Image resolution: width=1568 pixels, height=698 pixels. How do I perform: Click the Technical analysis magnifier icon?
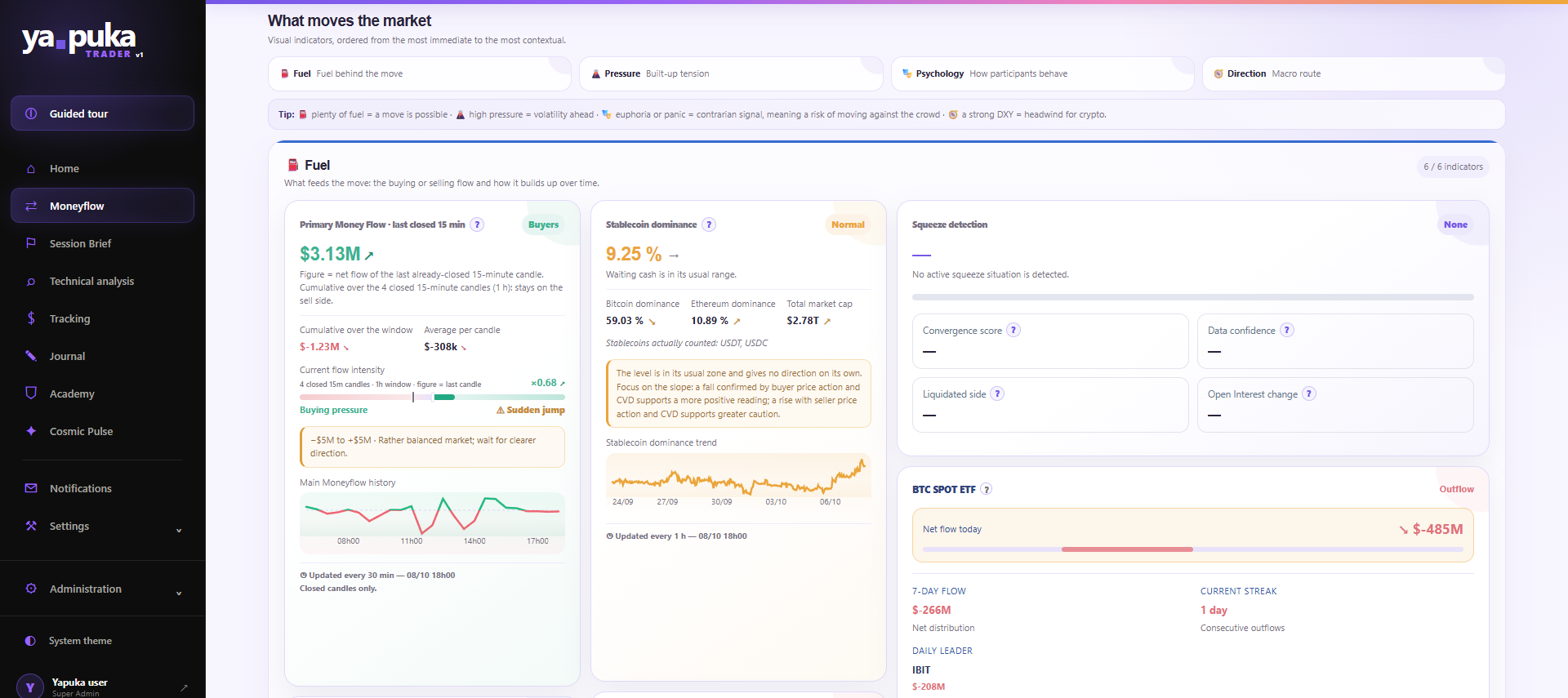tap(31, 282)
